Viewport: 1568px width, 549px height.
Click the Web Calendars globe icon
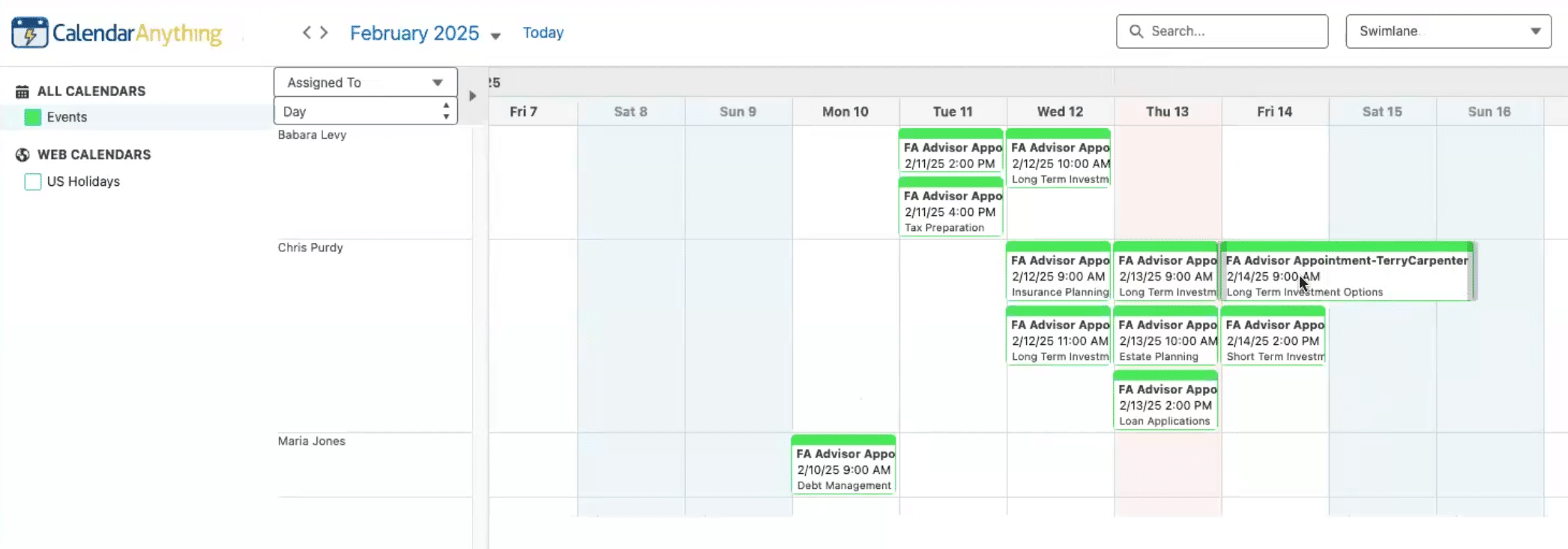coord(22,154)
